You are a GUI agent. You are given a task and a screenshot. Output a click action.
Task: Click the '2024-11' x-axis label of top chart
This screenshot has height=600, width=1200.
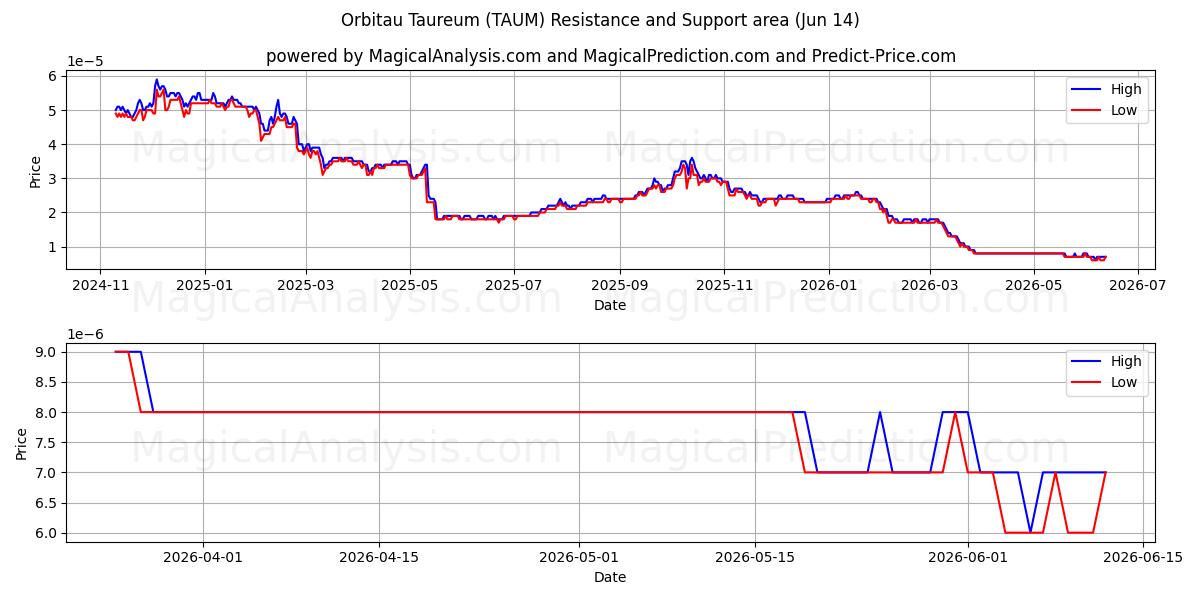coord(99,285)
